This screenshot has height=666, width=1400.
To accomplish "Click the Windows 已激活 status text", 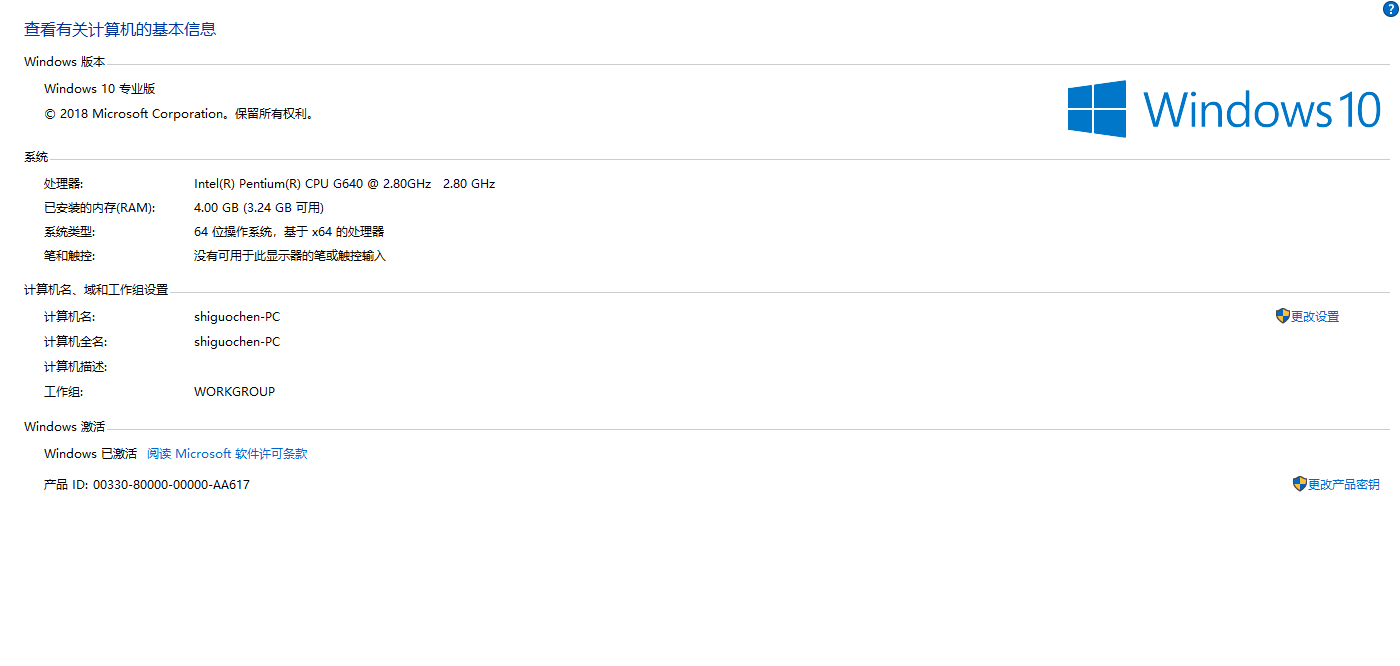I will click(x=90, y=454).
